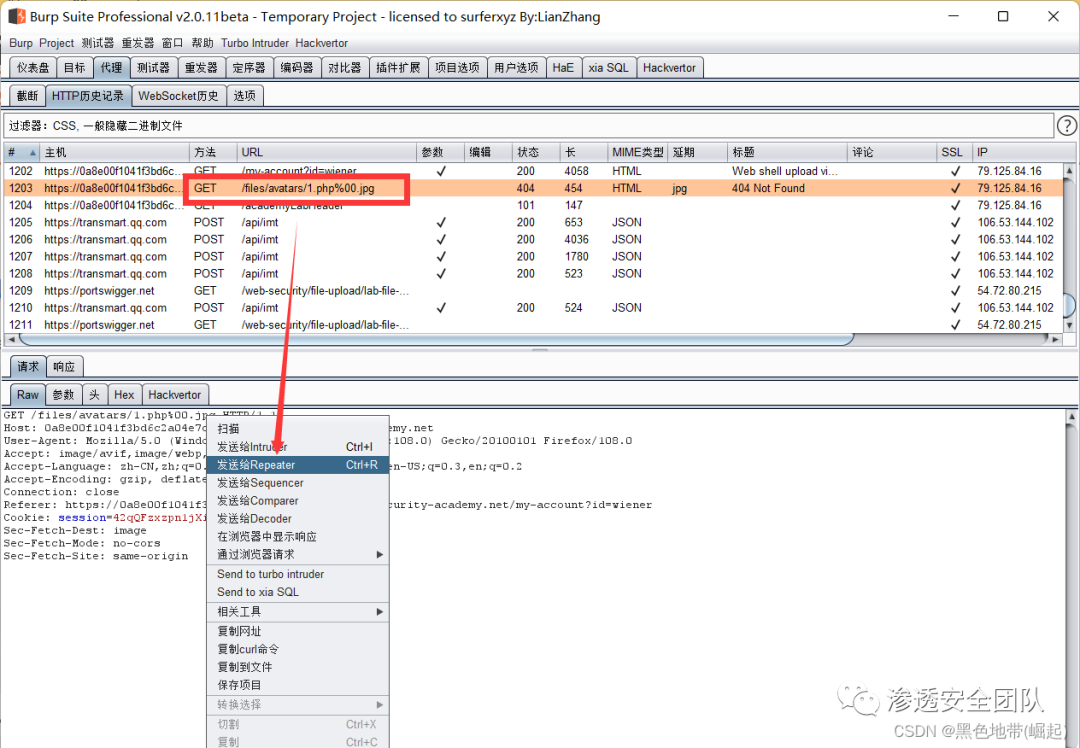The width and height of the screenshot is (1080, 748).
Task: Choose 在浏览器中显示响应 in context menu
Action: click(x=298, y=537)
